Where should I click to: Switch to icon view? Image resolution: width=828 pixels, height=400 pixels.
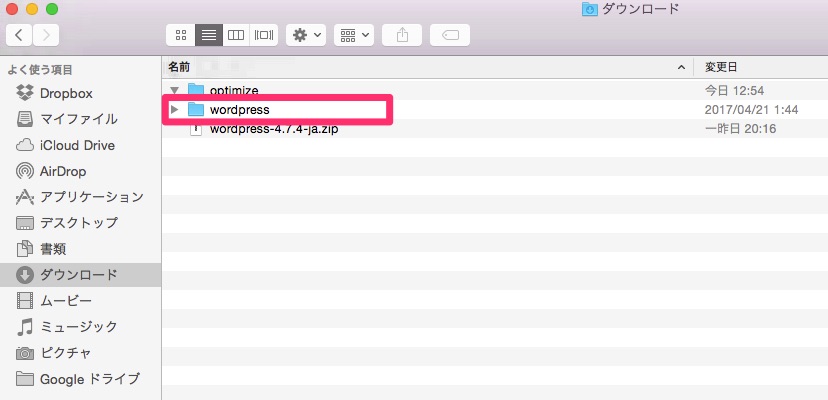(x=181, y=35)
